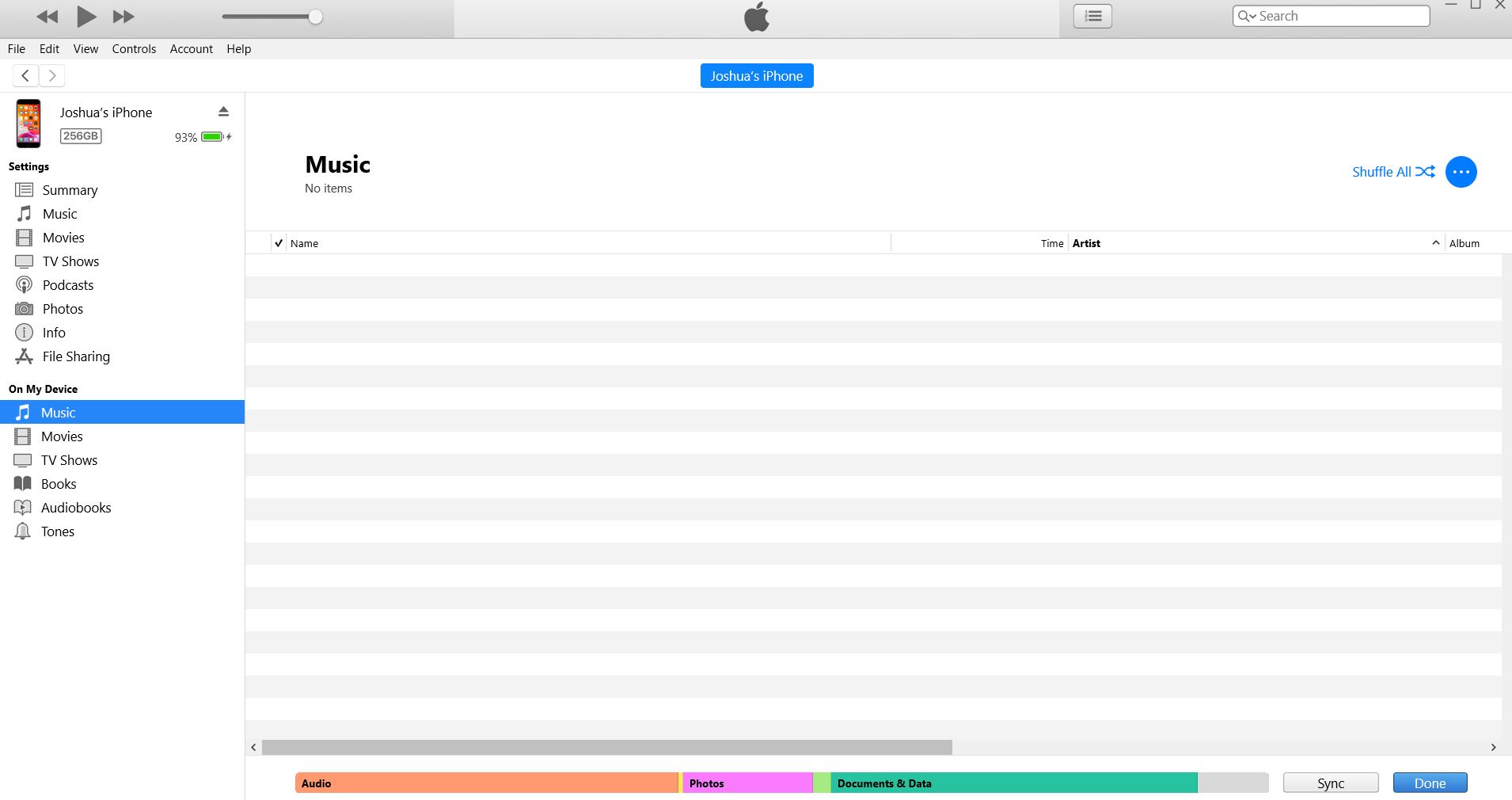This screenshot has width=1512, height=800.
Task: Go back with the left arrow
Action: (25, 75)
